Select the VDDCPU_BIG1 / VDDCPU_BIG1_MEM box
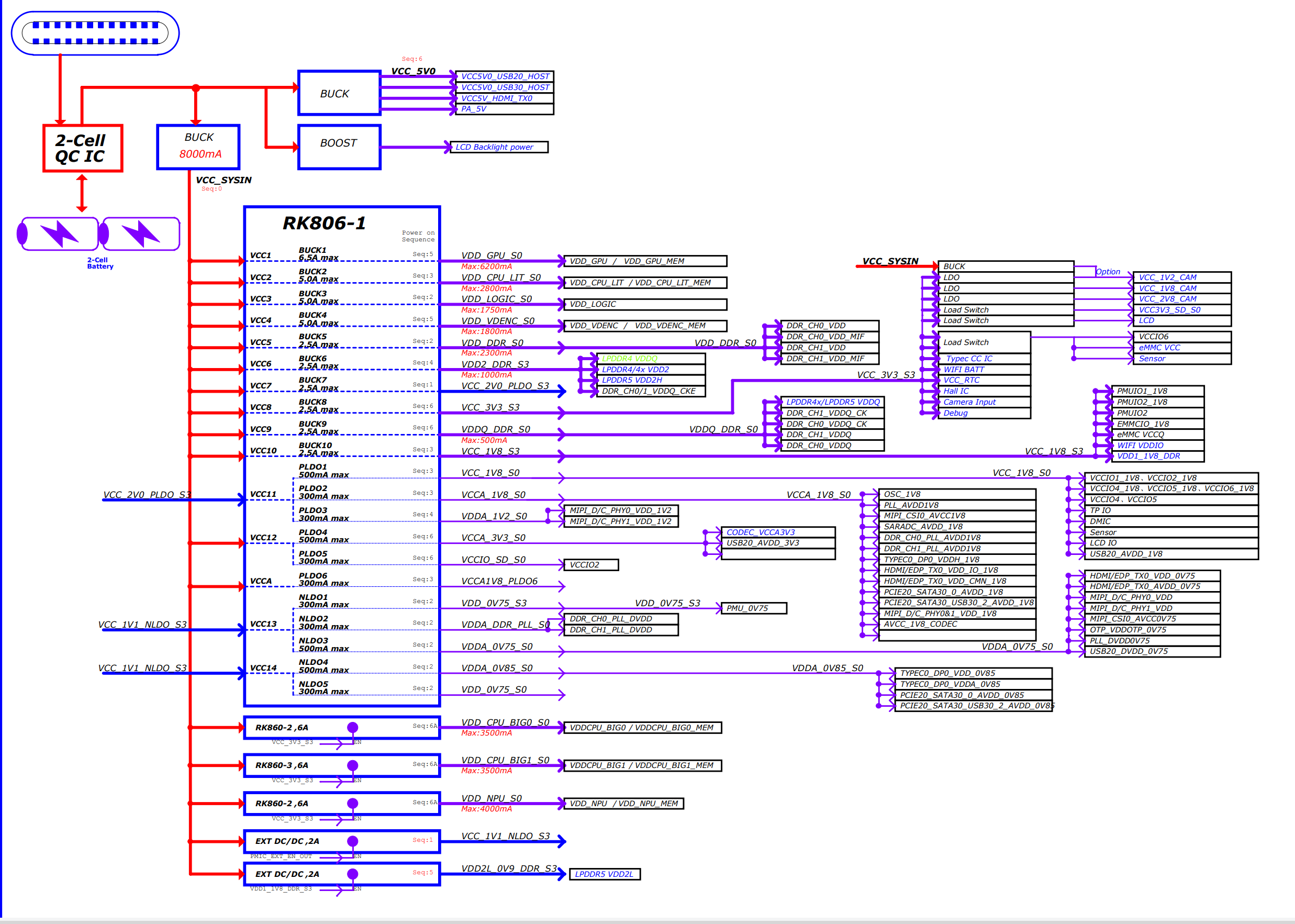The width and height of the screenshot is (1295, 924). (x=643, y=766)
